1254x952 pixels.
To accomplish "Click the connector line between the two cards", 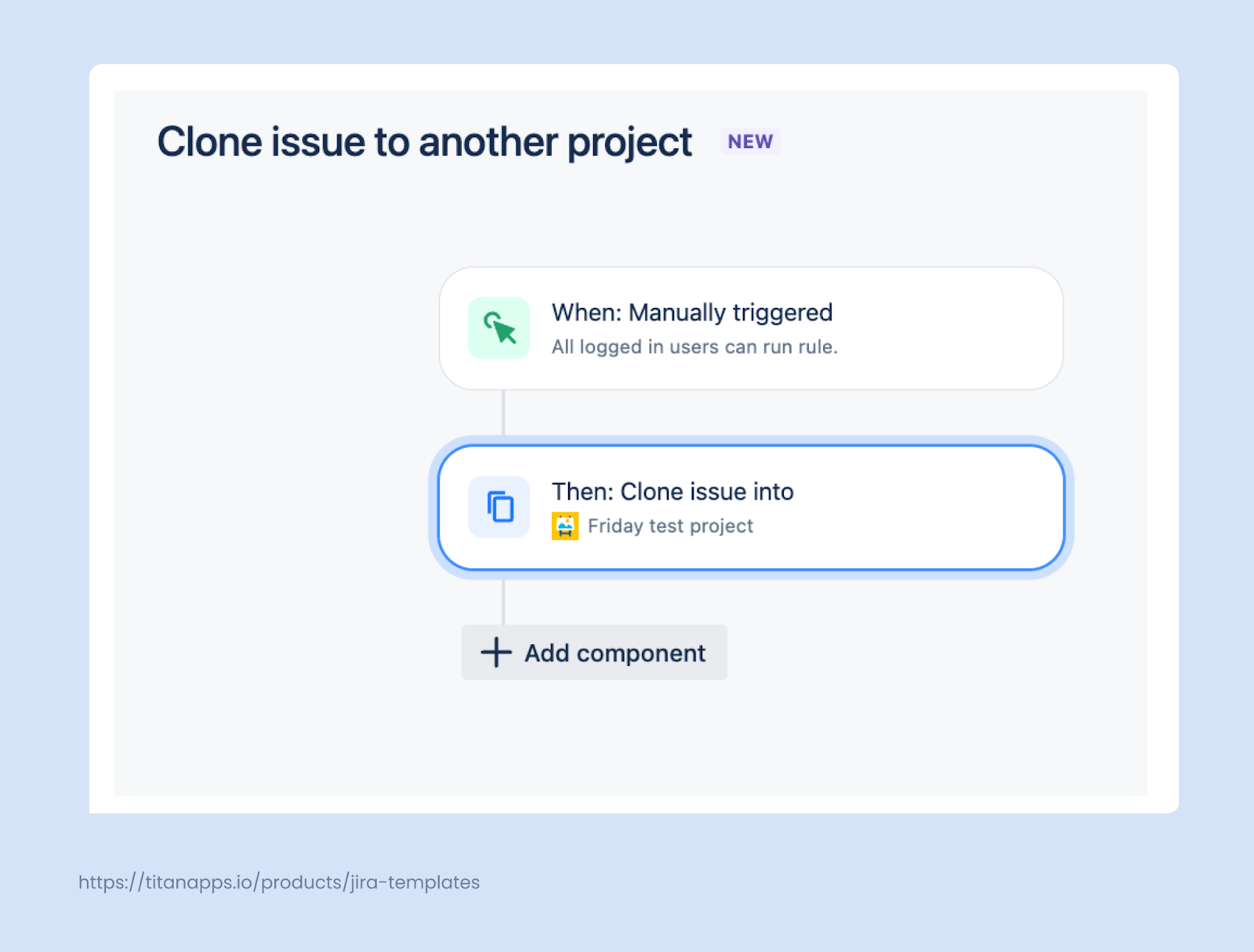I will [x=502, y=413].
